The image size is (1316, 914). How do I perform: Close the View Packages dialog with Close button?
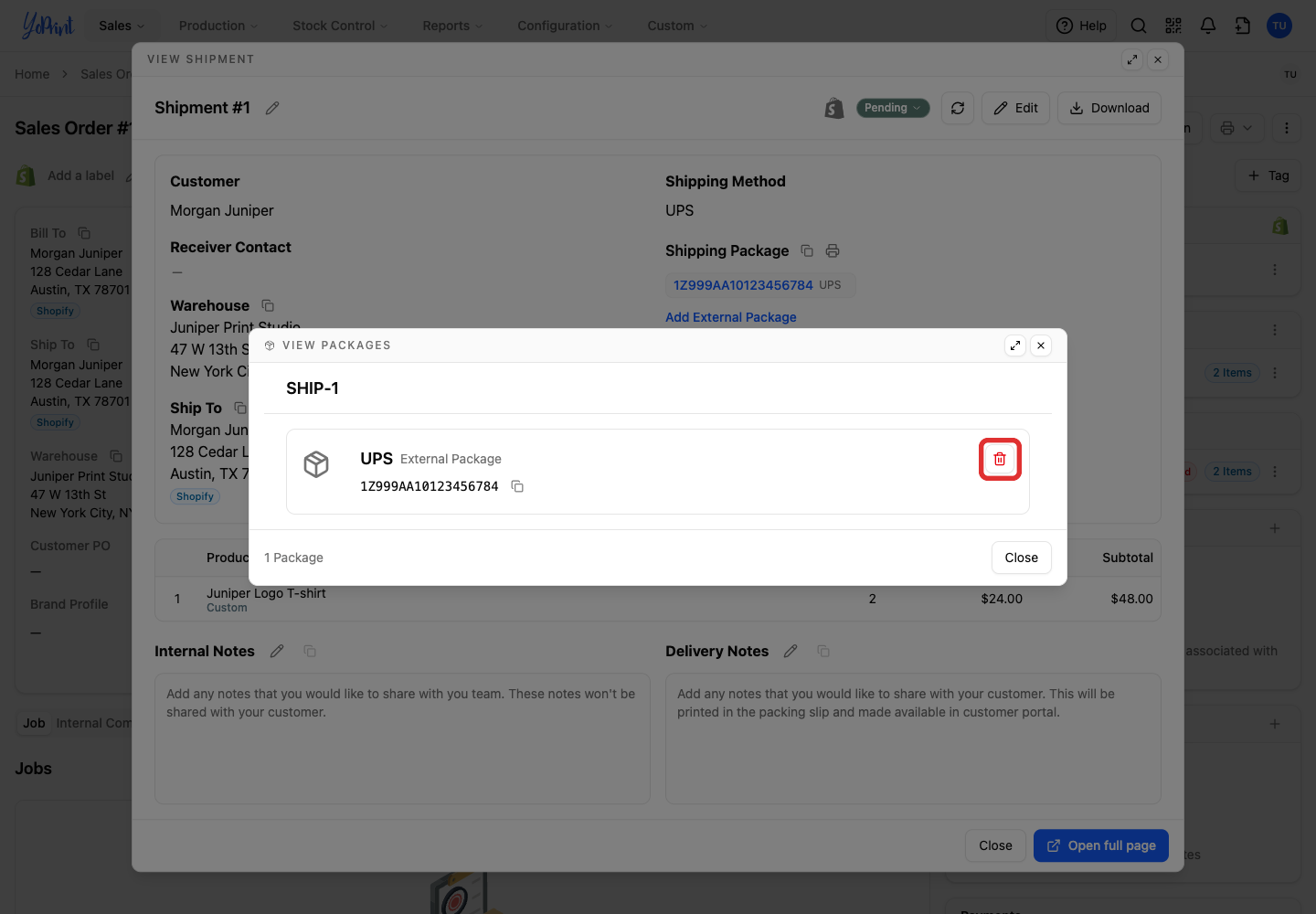[1022, 558]
